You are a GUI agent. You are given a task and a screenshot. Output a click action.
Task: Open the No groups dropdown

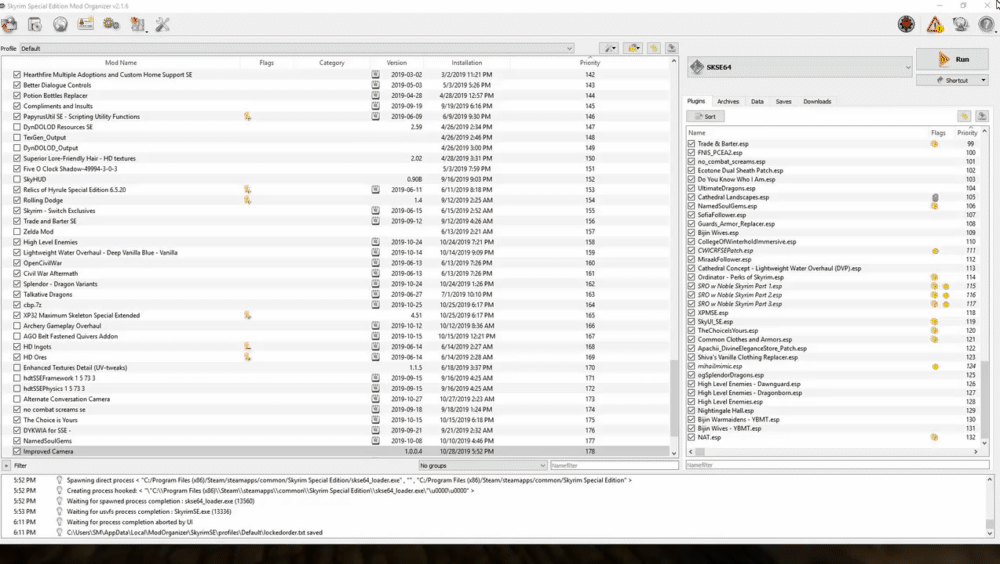[483, 466]
